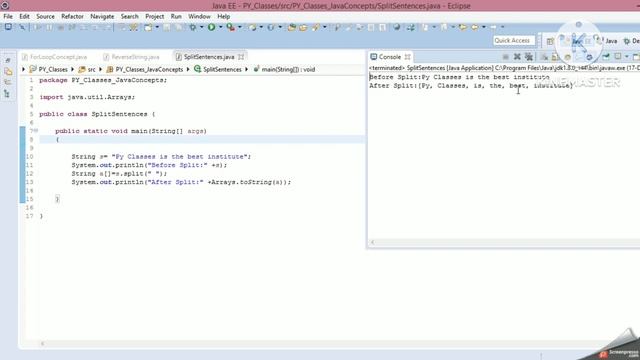Expand breadcrumb arrow before PY_Classes_JavaConcepts
The image size is (640, 360).
(100, 69)
